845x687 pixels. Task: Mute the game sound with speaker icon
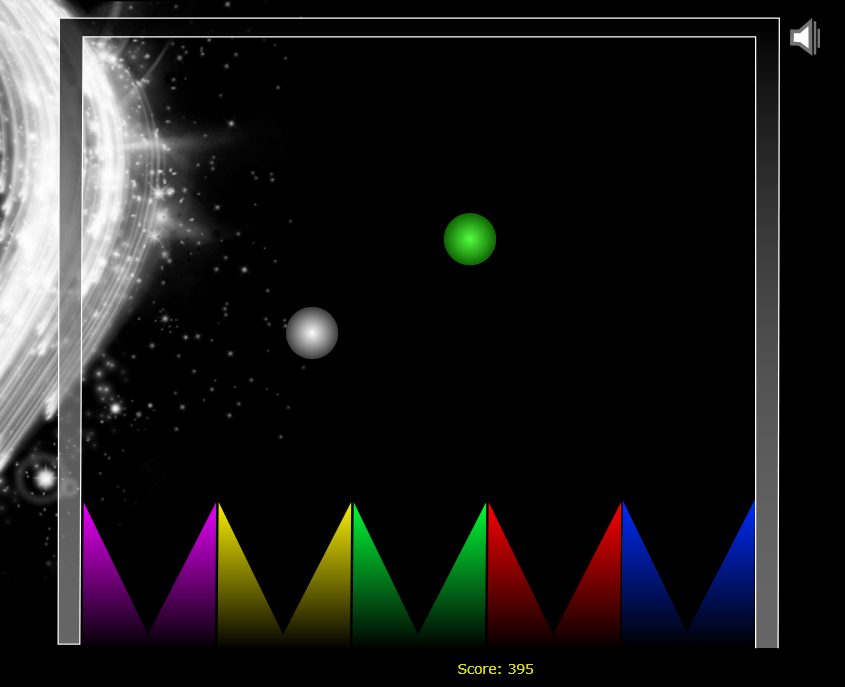pyautogui.click(x=805, y=37)
